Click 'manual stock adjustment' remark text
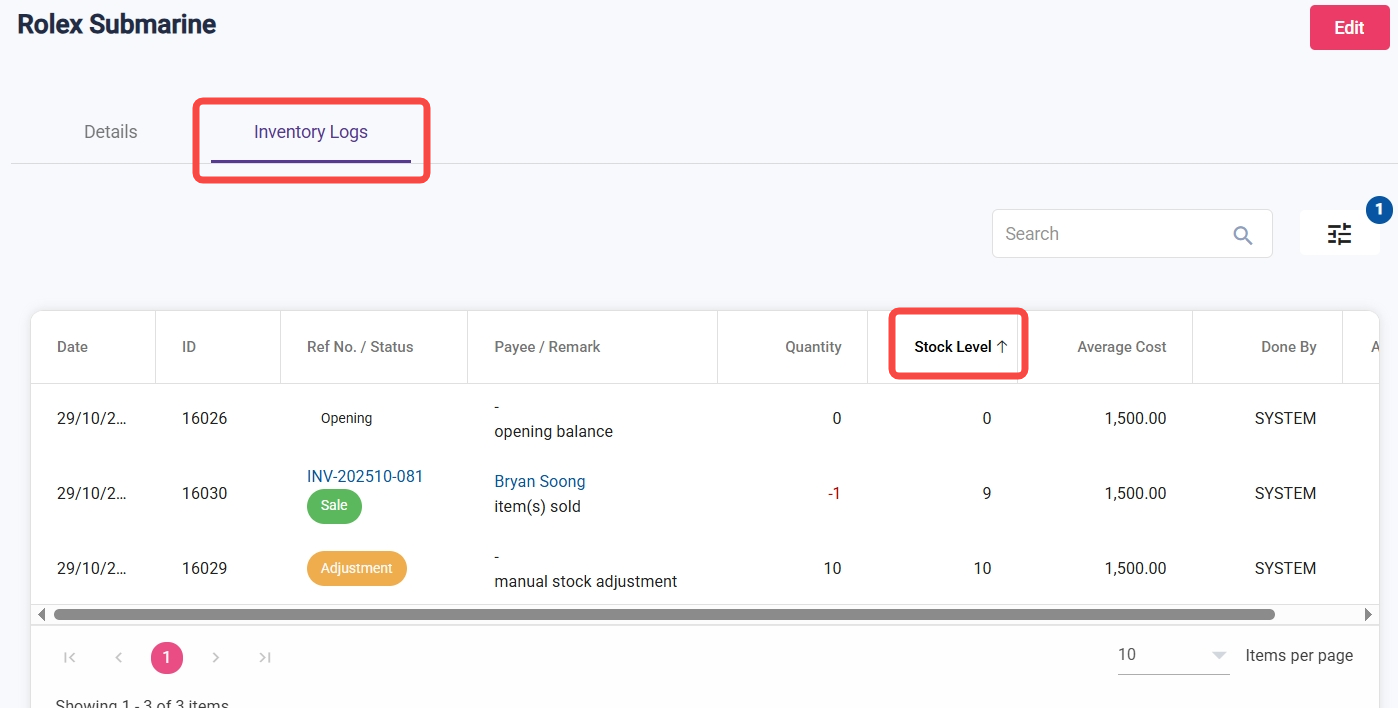This screenshot has width=1398, height=708. pyautogui.click(x=586, y=581)
